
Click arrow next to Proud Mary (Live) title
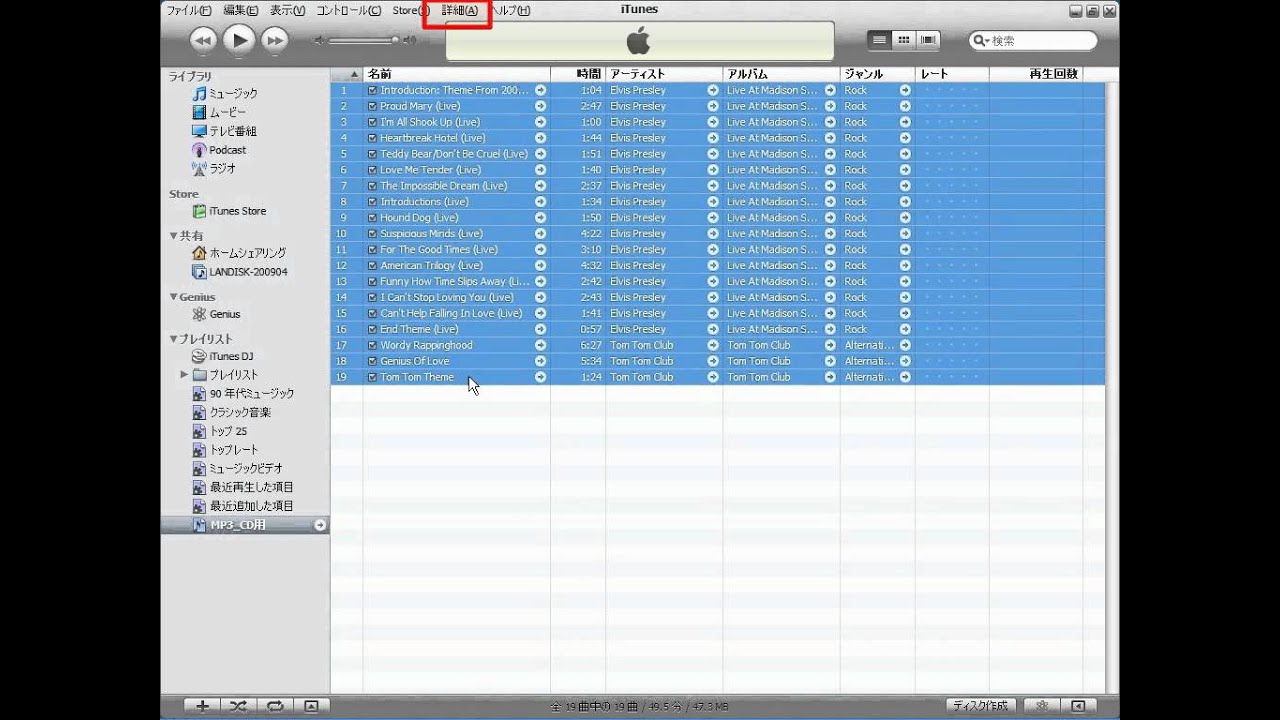(540, 106)
